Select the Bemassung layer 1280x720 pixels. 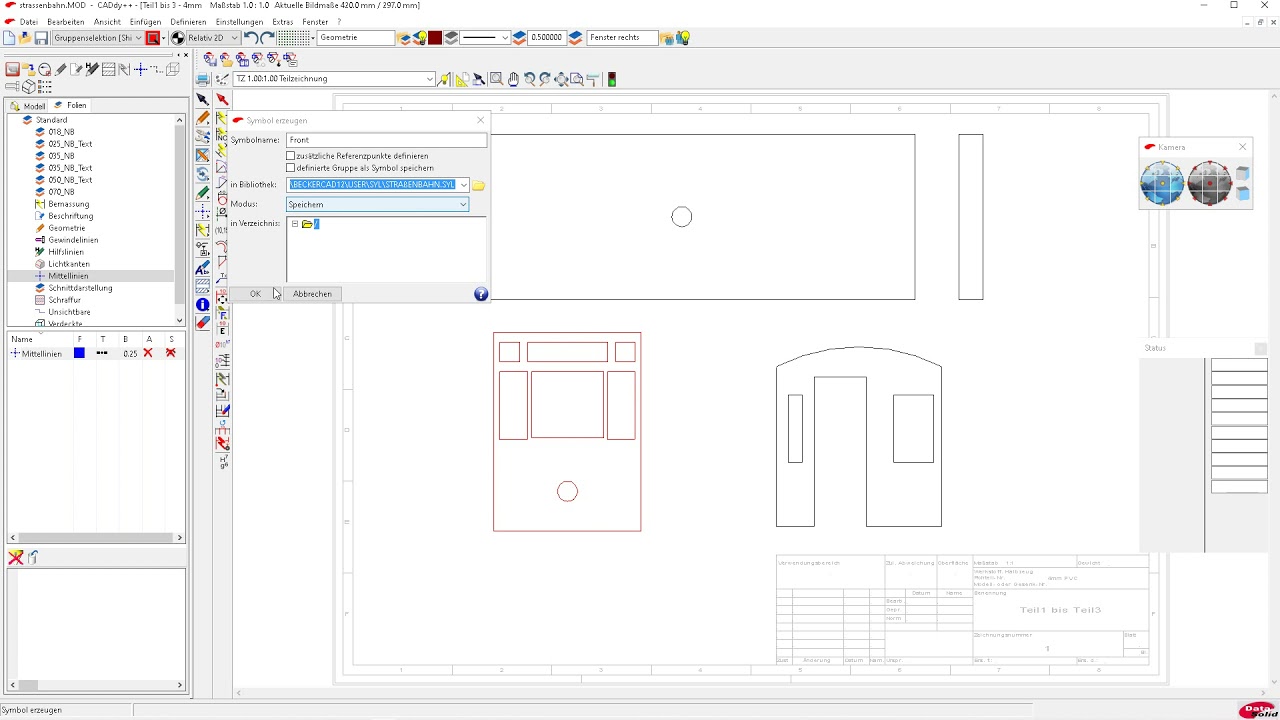(x=70, y=204)
